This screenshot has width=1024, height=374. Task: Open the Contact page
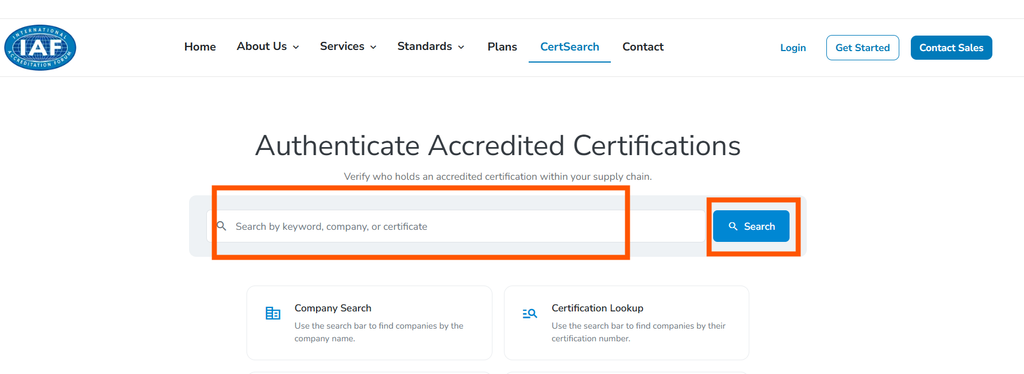coord(643,47)
